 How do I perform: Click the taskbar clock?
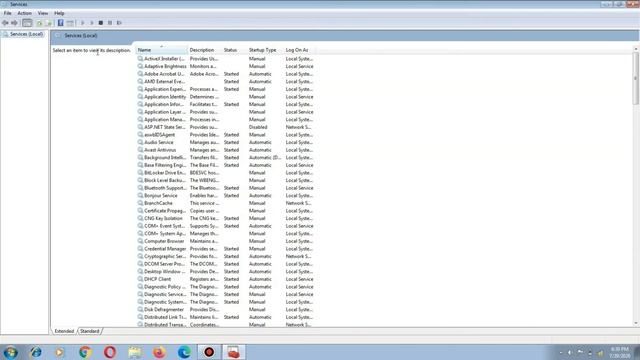click(620, 352)
